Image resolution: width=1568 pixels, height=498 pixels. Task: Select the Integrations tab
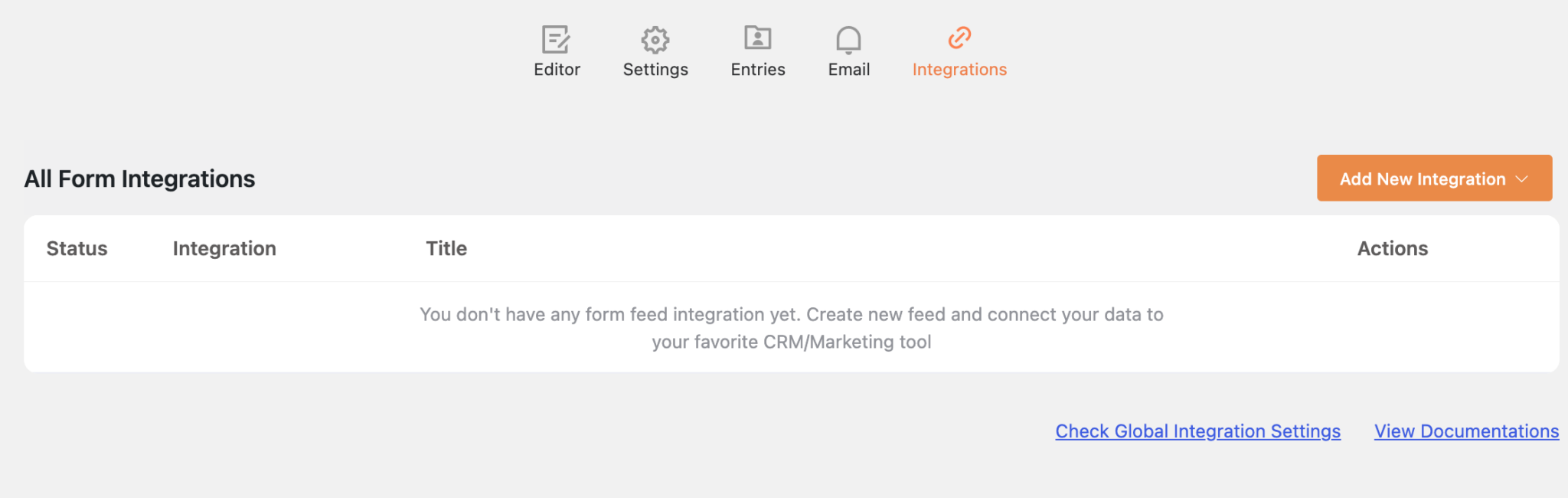pos(959,69)
